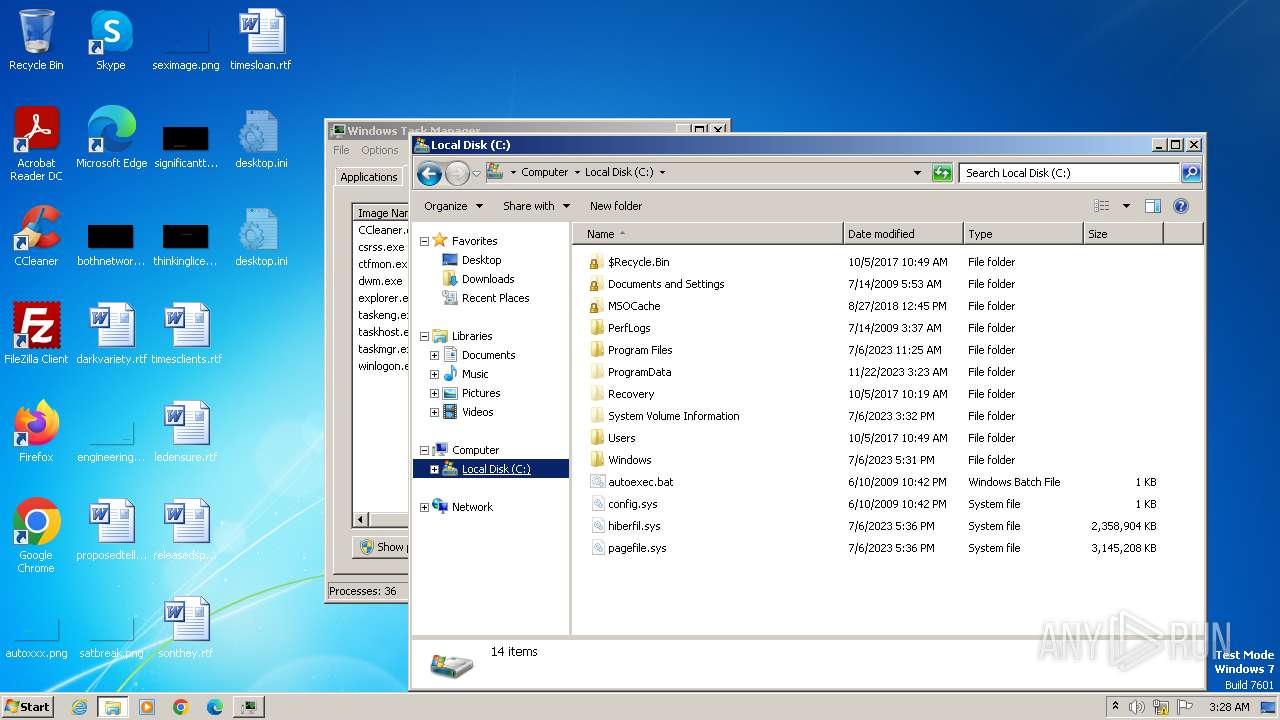Select the hiberfil.sys file name
Screen dimensions: 1280x720
click(634, 526)
